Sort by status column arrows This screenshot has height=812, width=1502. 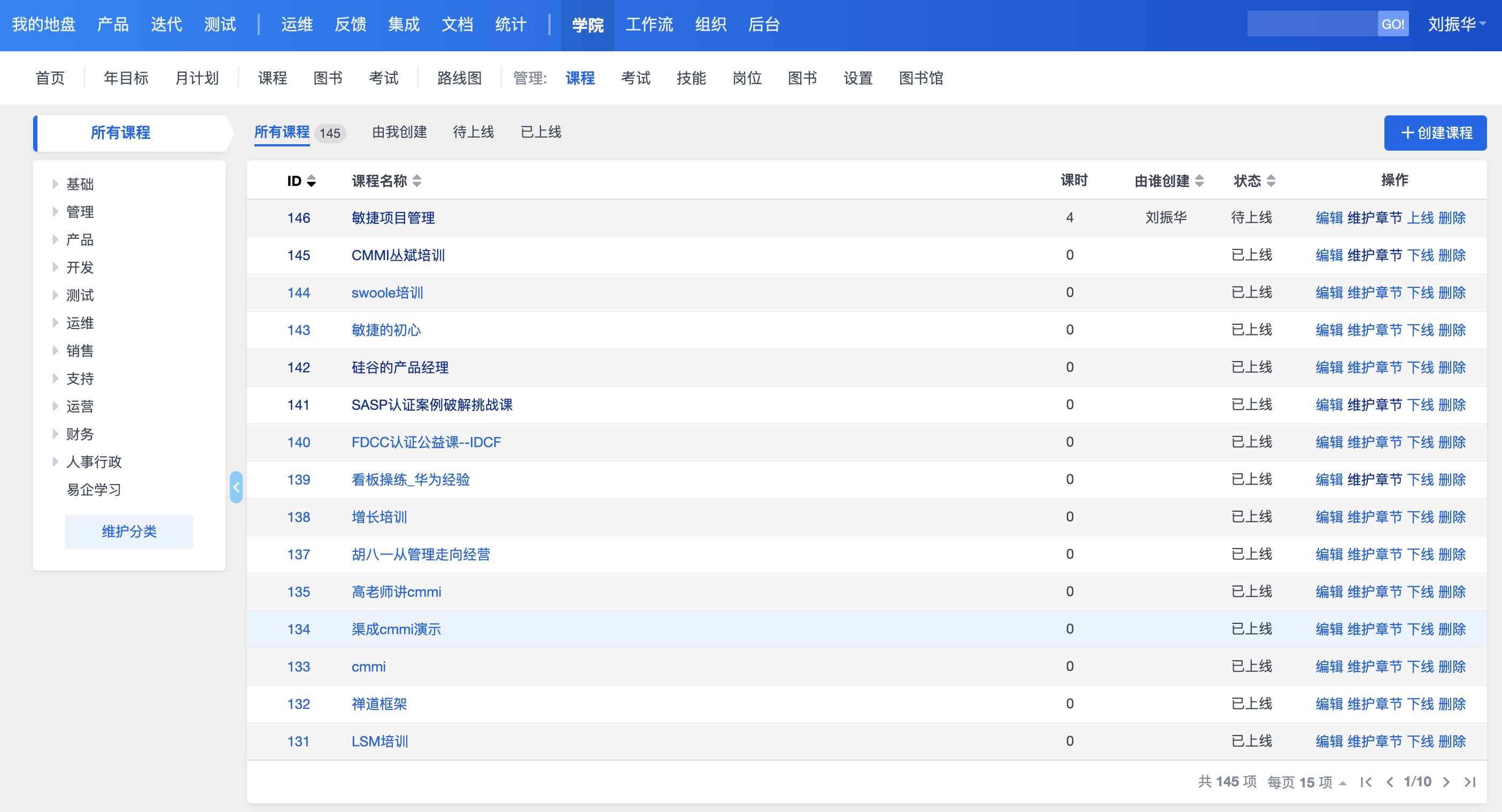tap(1271, 181)
